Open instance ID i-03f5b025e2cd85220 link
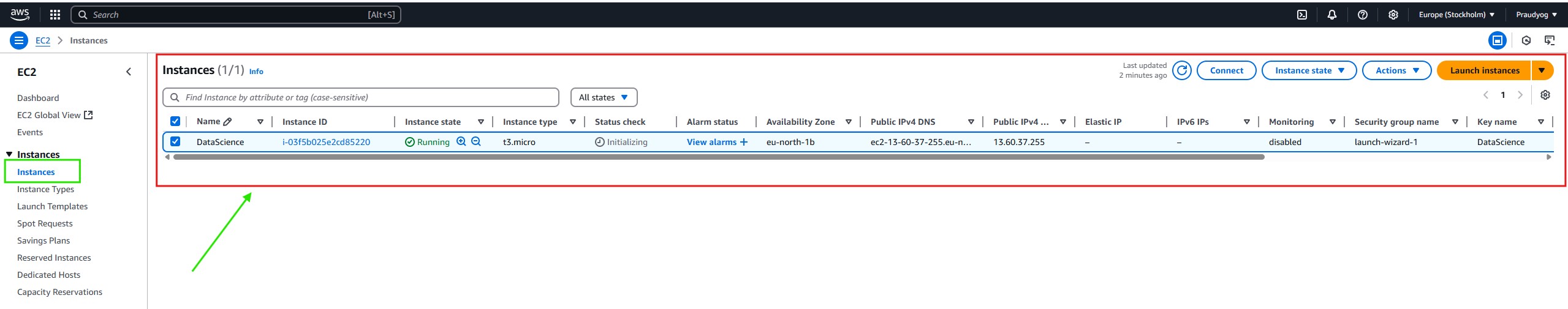Viewport: 1568px width, 309px height. (x=326, y=142)
